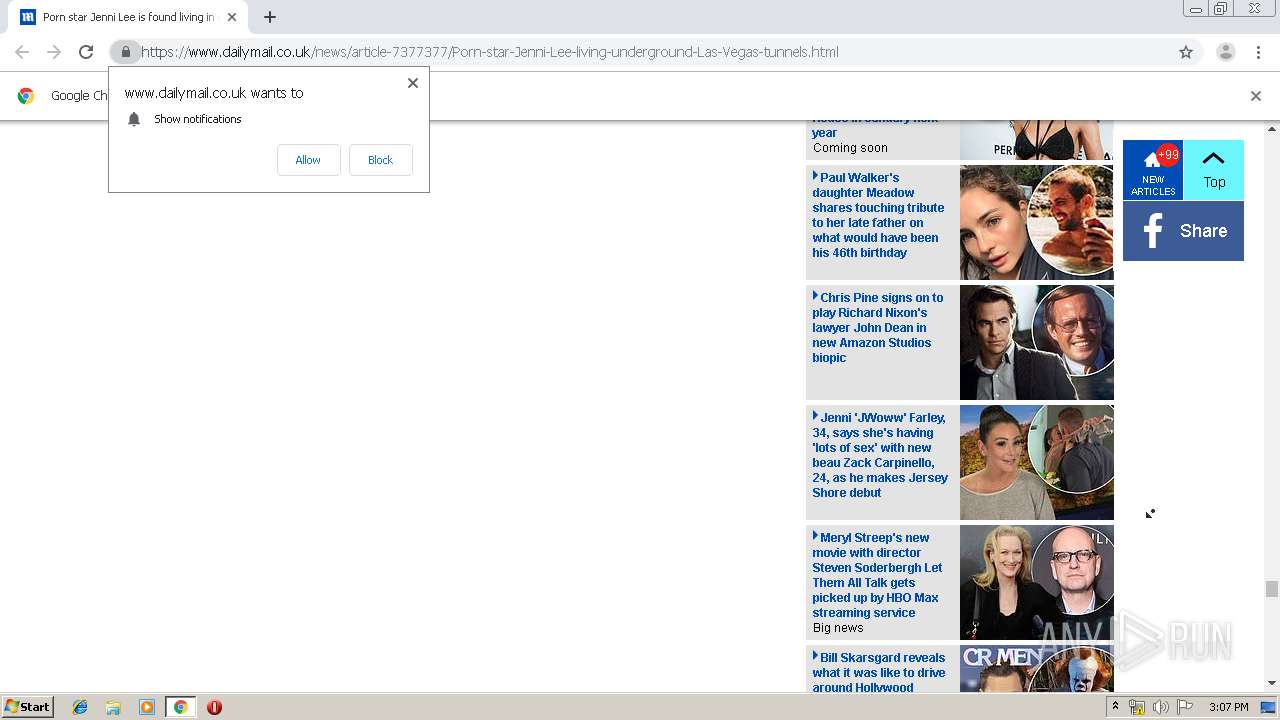1280x720 pixels.
Task: Reload the current page
Action: [x=86, y=52]
